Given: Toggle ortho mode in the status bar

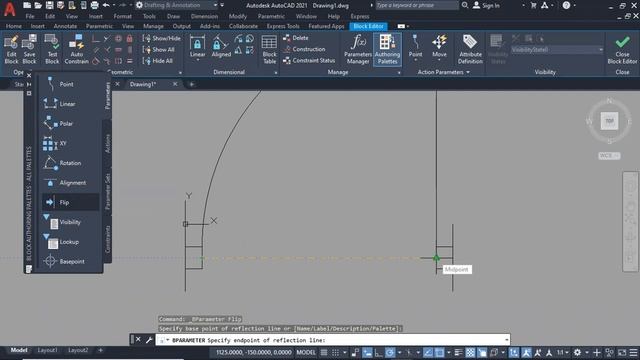Looking at the screenshot, I should (x=378, y=352).
